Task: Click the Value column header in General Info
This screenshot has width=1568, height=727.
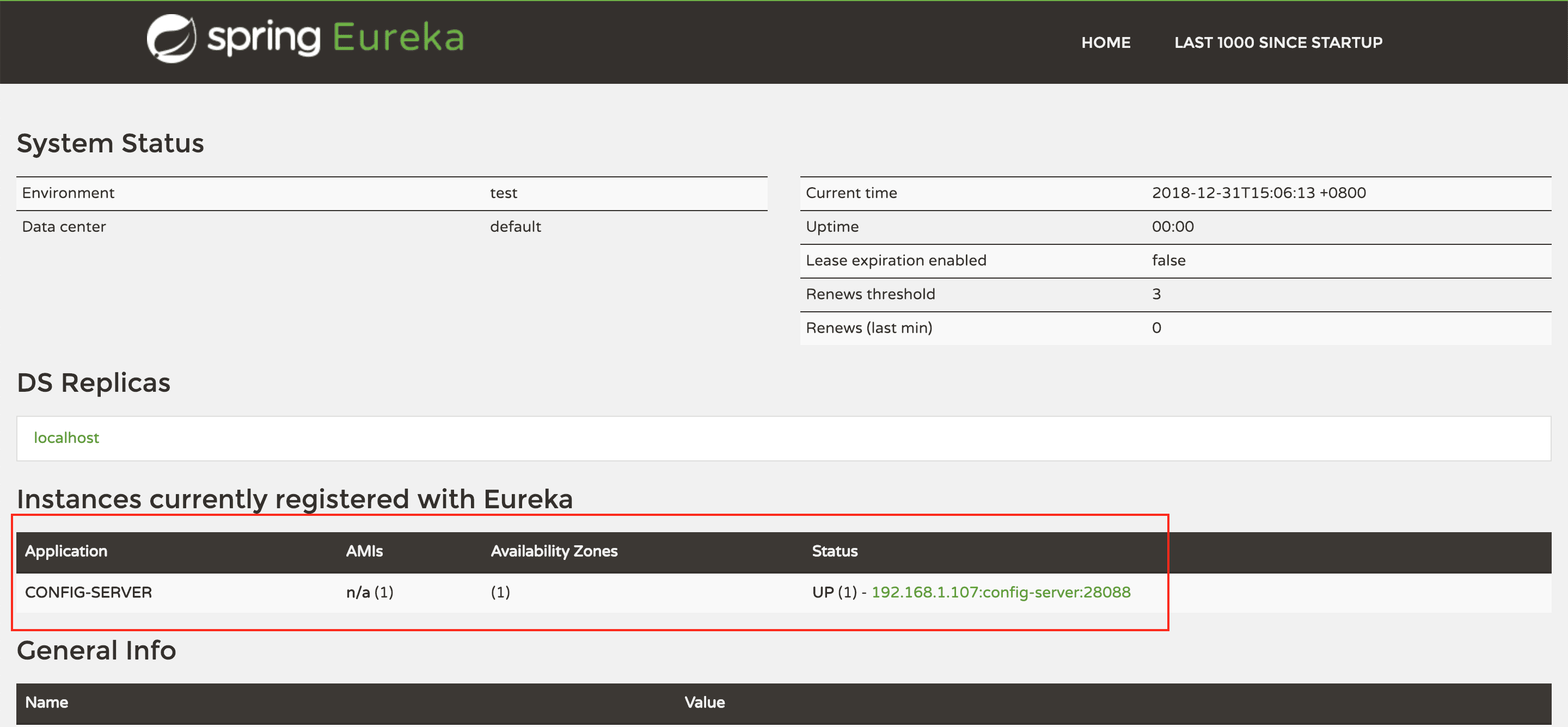Action: click(705, 703)
